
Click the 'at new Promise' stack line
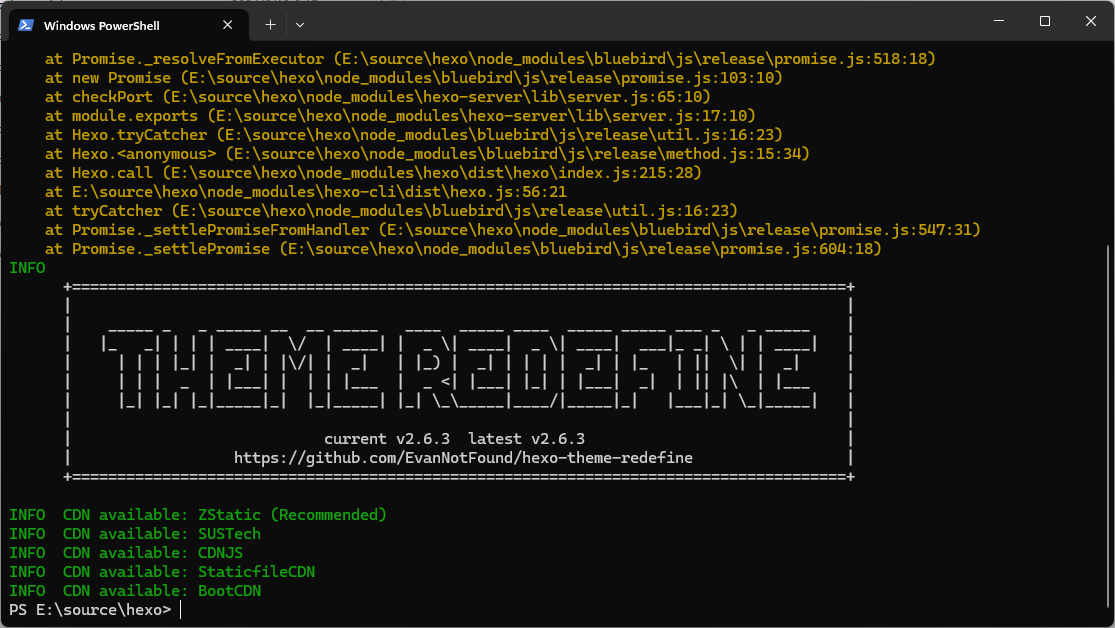coord(413,78)
